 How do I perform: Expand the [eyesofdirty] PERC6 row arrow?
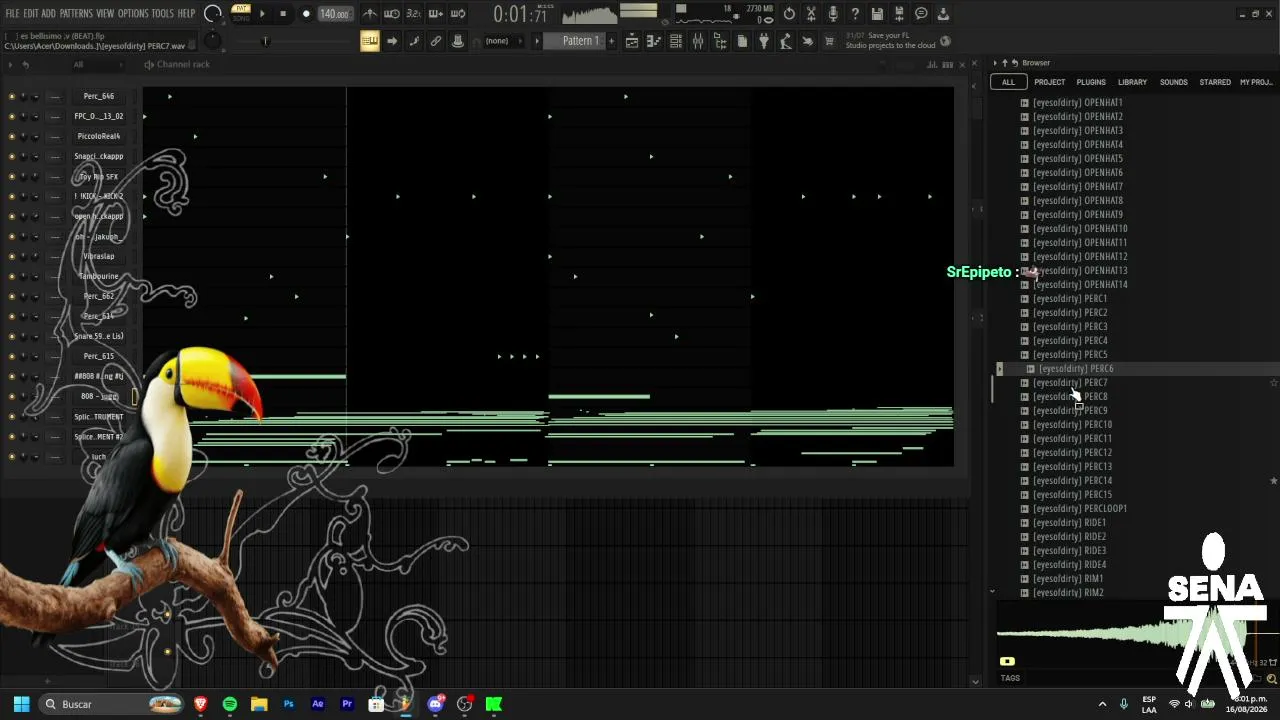(x=999, y=369)
